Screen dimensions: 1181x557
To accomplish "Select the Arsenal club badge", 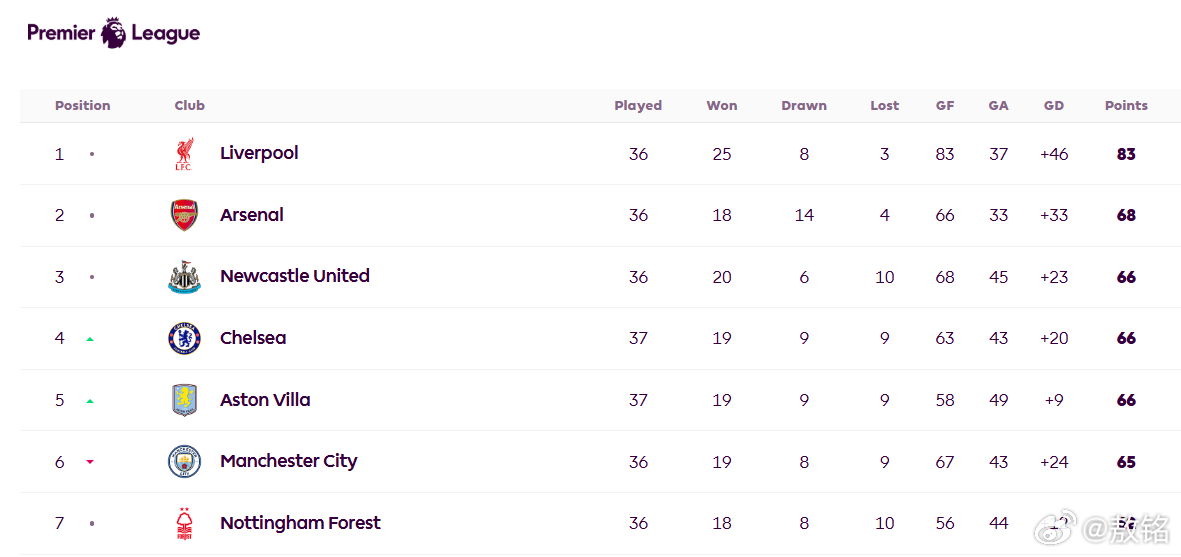I will pos(184,215).
